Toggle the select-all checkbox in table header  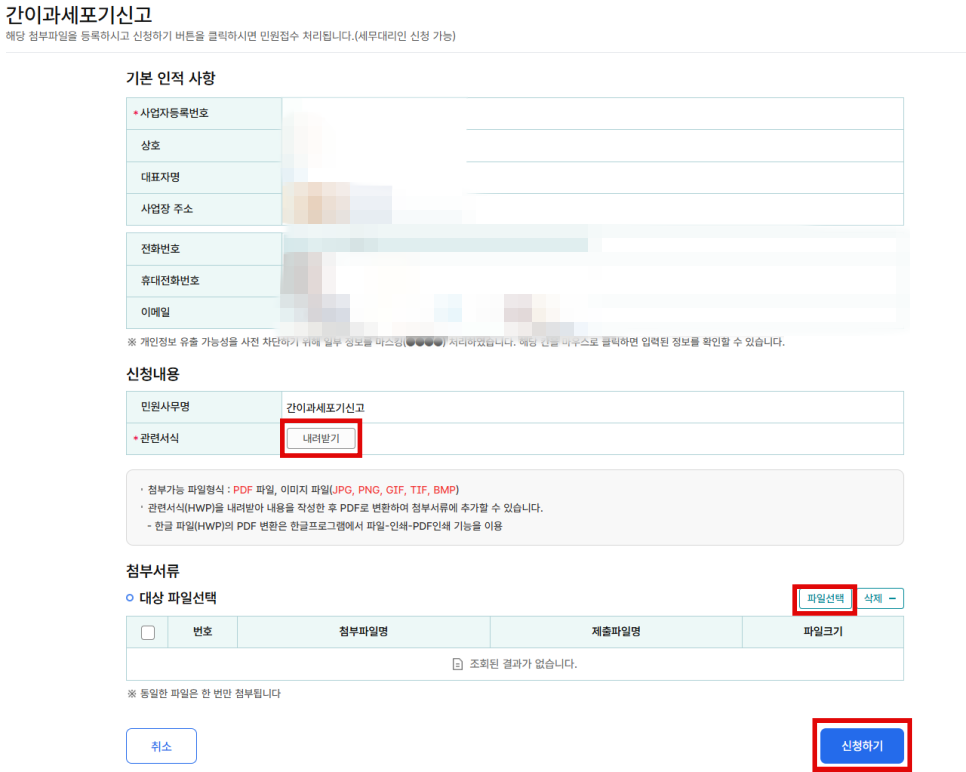pos(148,632)
